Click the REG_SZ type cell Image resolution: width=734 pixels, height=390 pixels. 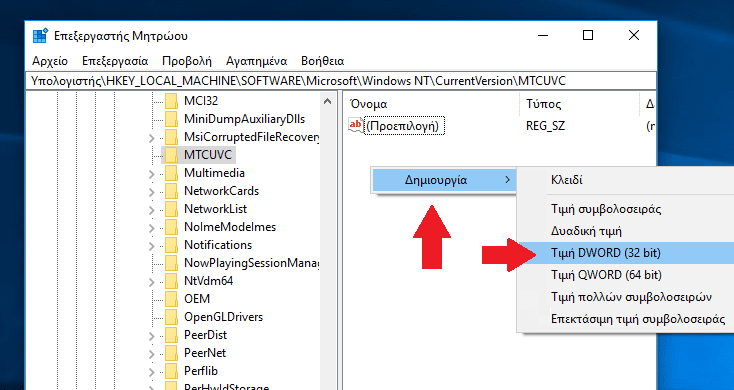[545, 126]
